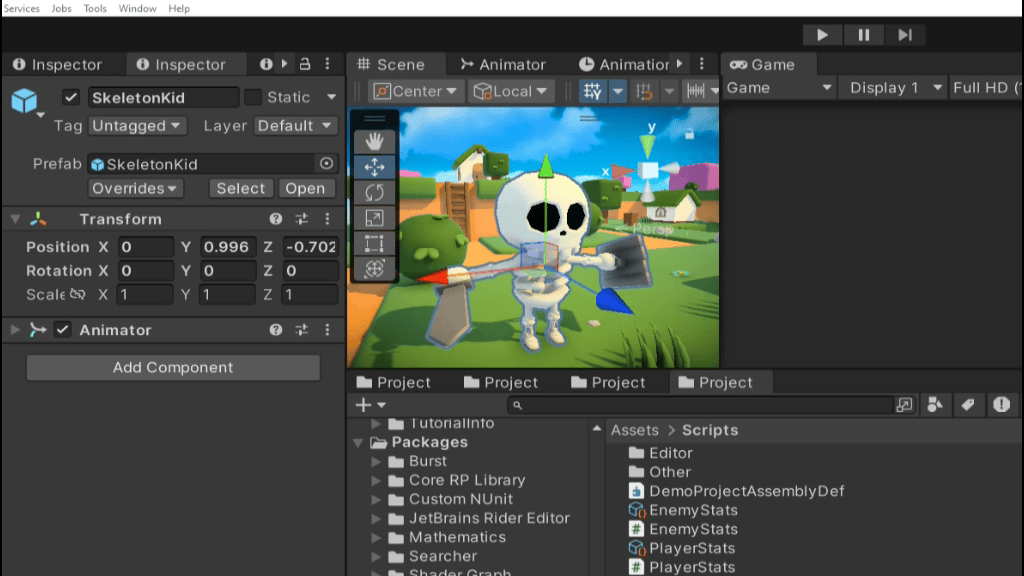Toggle the Animator enabled checkbox
This screenshot has height=576, width=1024.
pyautogui.click(x=62, y=330)
